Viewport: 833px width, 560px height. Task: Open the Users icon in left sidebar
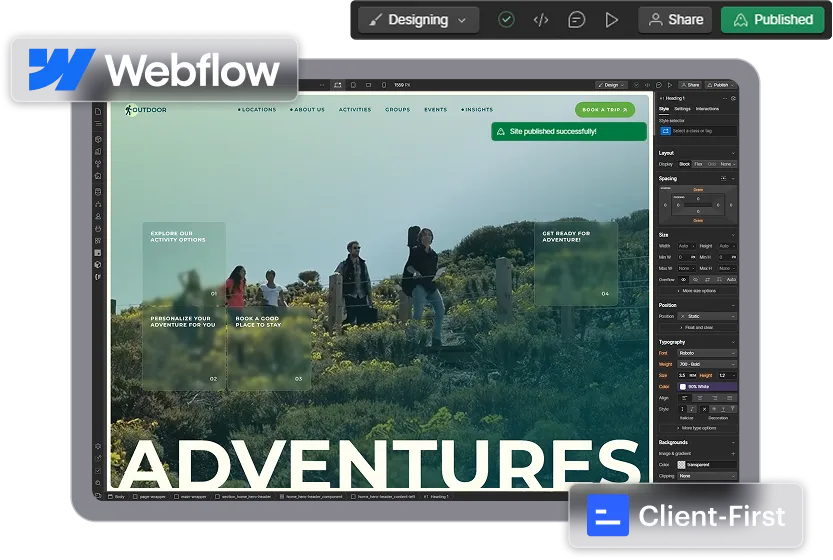click(x=98, y=216)
